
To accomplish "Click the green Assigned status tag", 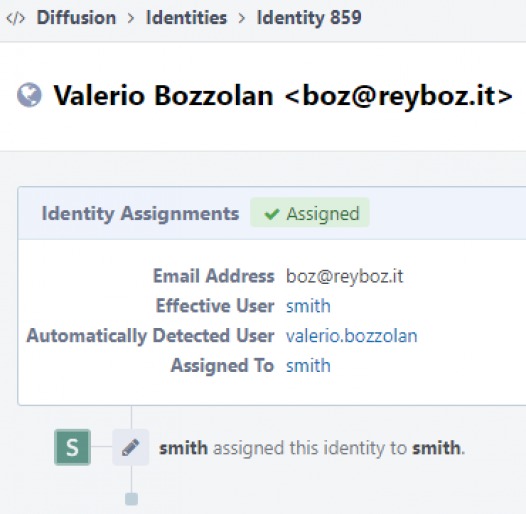I will pyautogui.click(x=310, y=213).
